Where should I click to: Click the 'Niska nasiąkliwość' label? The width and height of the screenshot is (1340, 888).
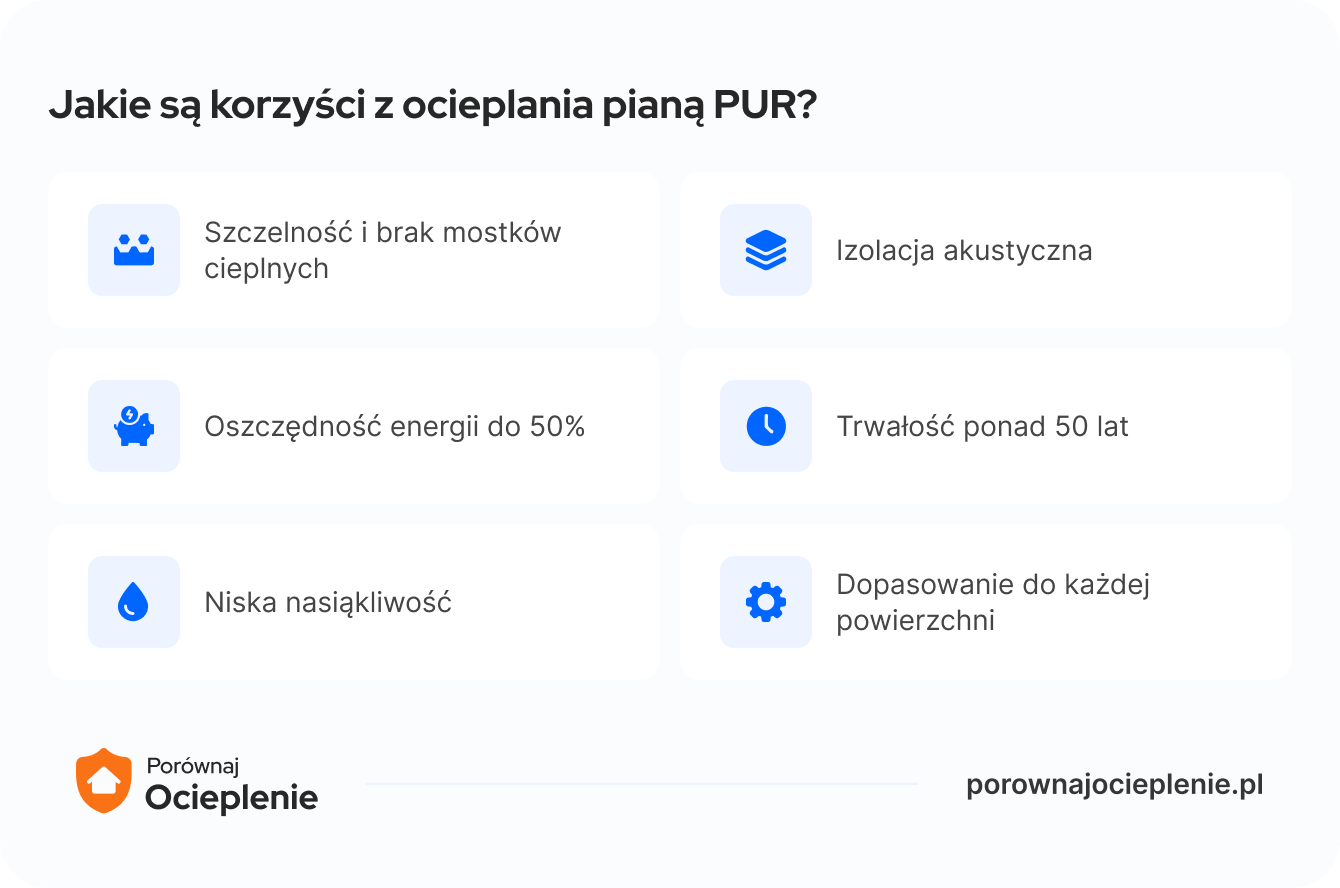(328, 603)
